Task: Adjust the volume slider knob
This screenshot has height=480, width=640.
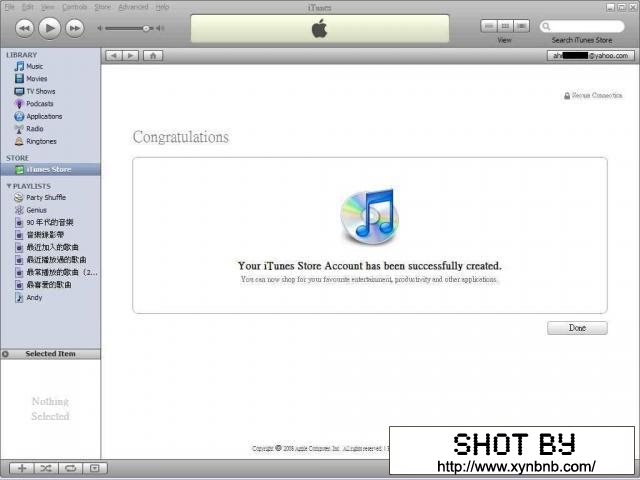Action: click(x=146, y=28)
